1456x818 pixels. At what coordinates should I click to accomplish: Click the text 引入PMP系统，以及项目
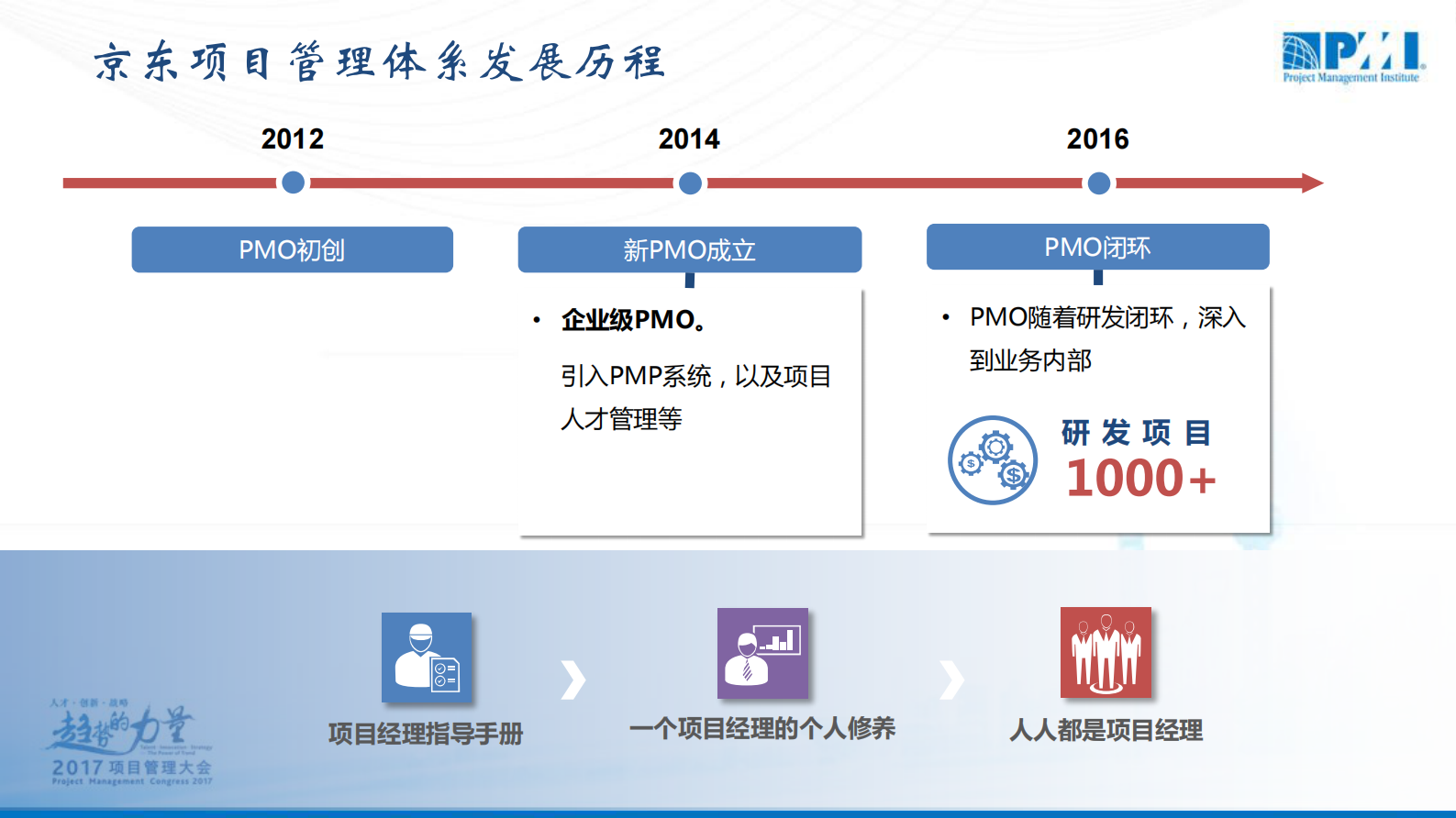696,376
